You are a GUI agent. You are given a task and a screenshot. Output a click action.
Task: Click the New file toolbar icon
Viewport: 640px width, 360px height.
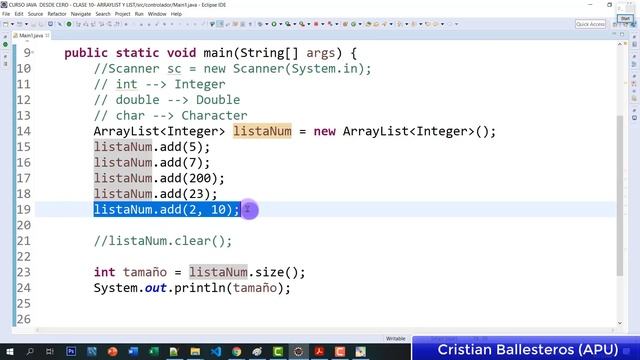[x=6, y=24]
